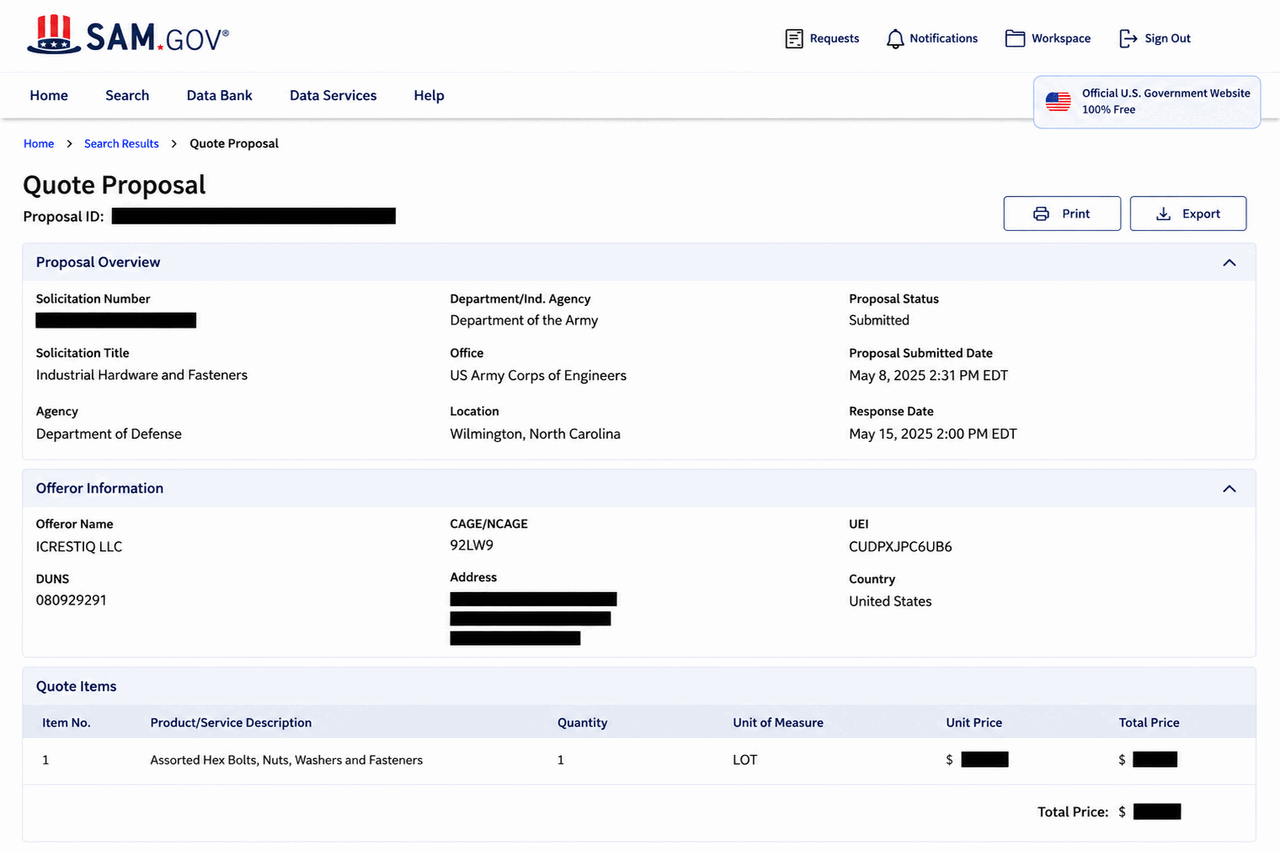
Task: Click the Home breadcrumb link
Action: [39, 144]
